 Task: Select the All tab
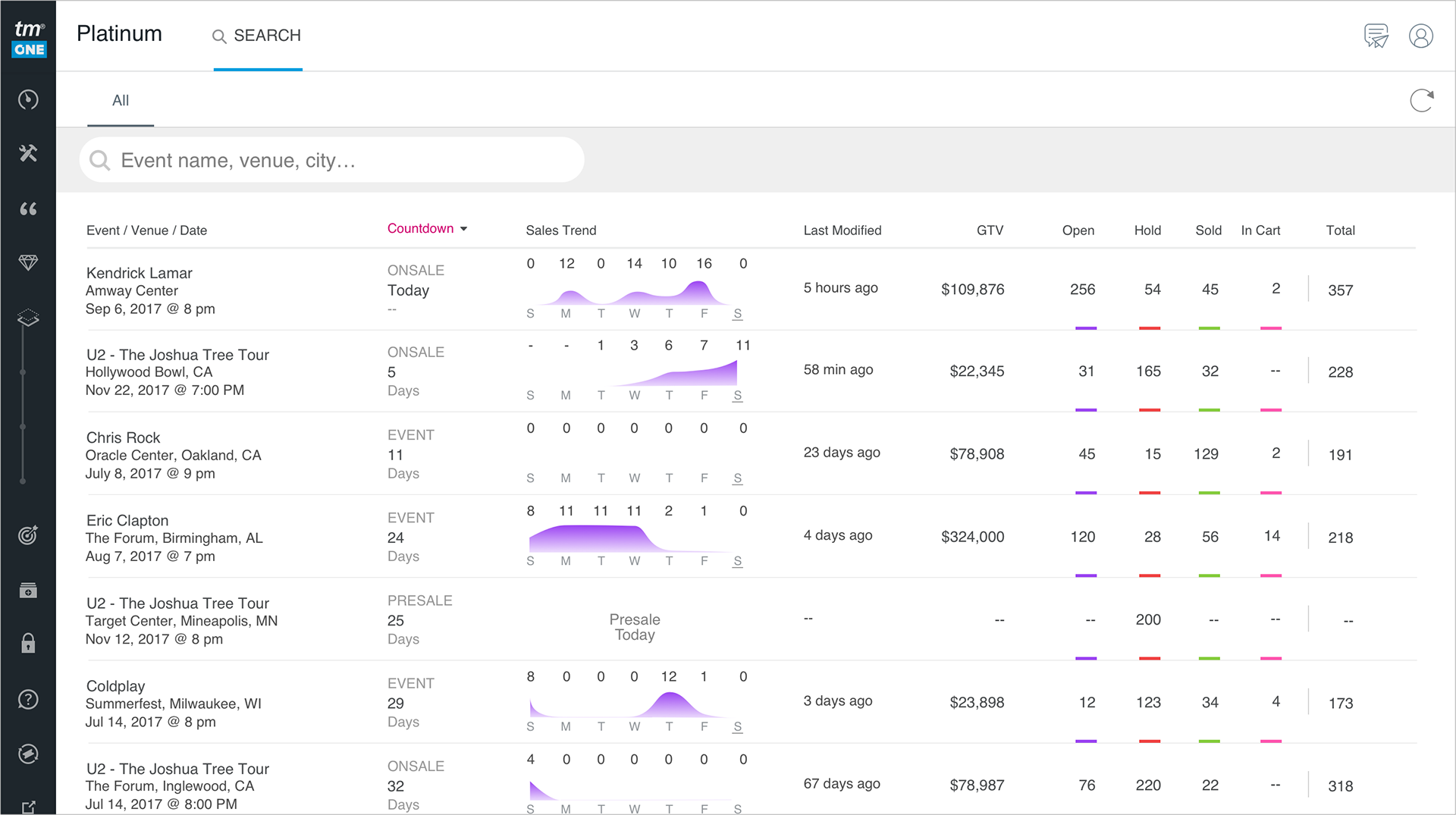click(x=121, y=100)
